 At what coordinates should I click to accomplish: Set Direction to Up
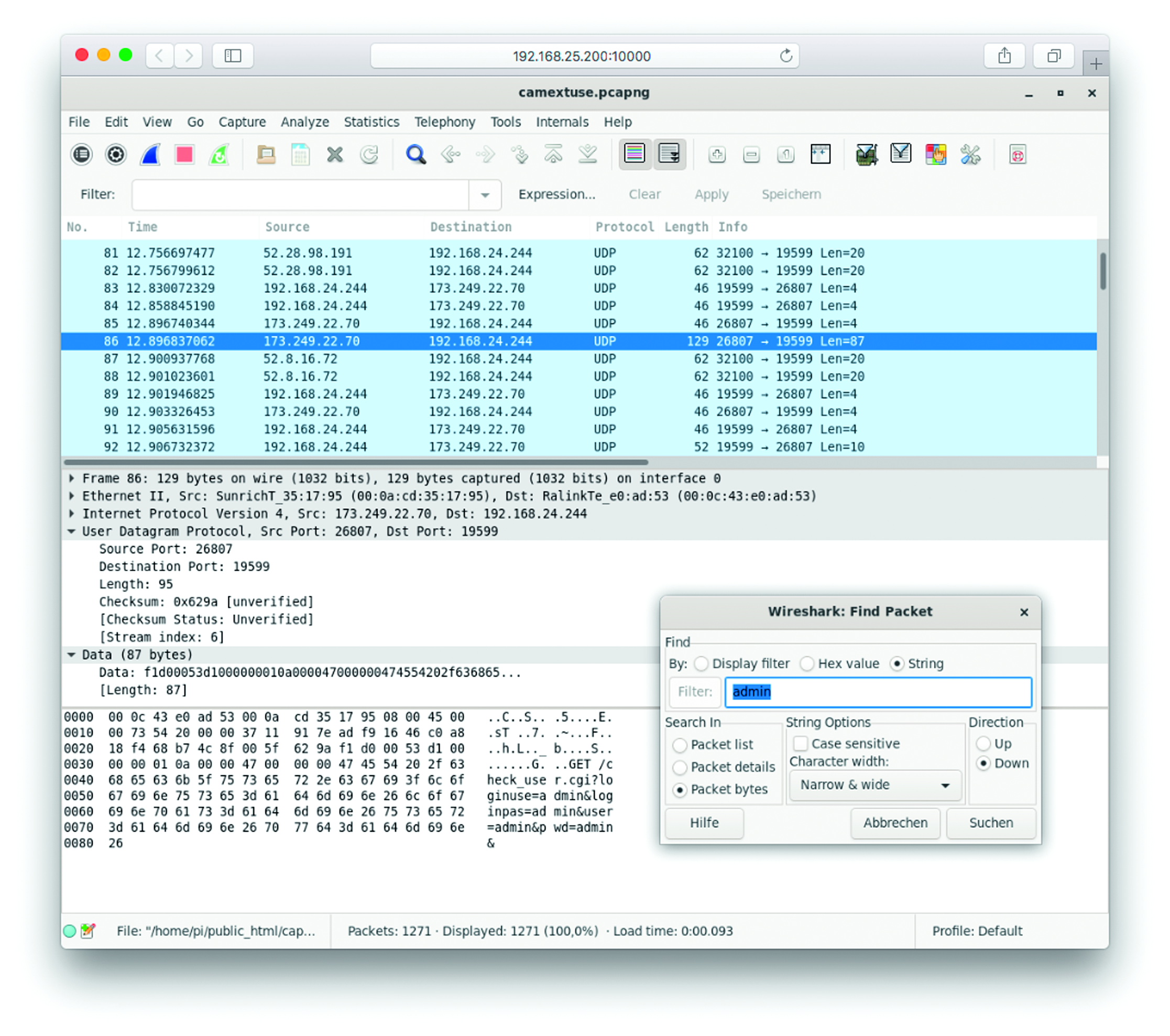click(x=985, y=743)
